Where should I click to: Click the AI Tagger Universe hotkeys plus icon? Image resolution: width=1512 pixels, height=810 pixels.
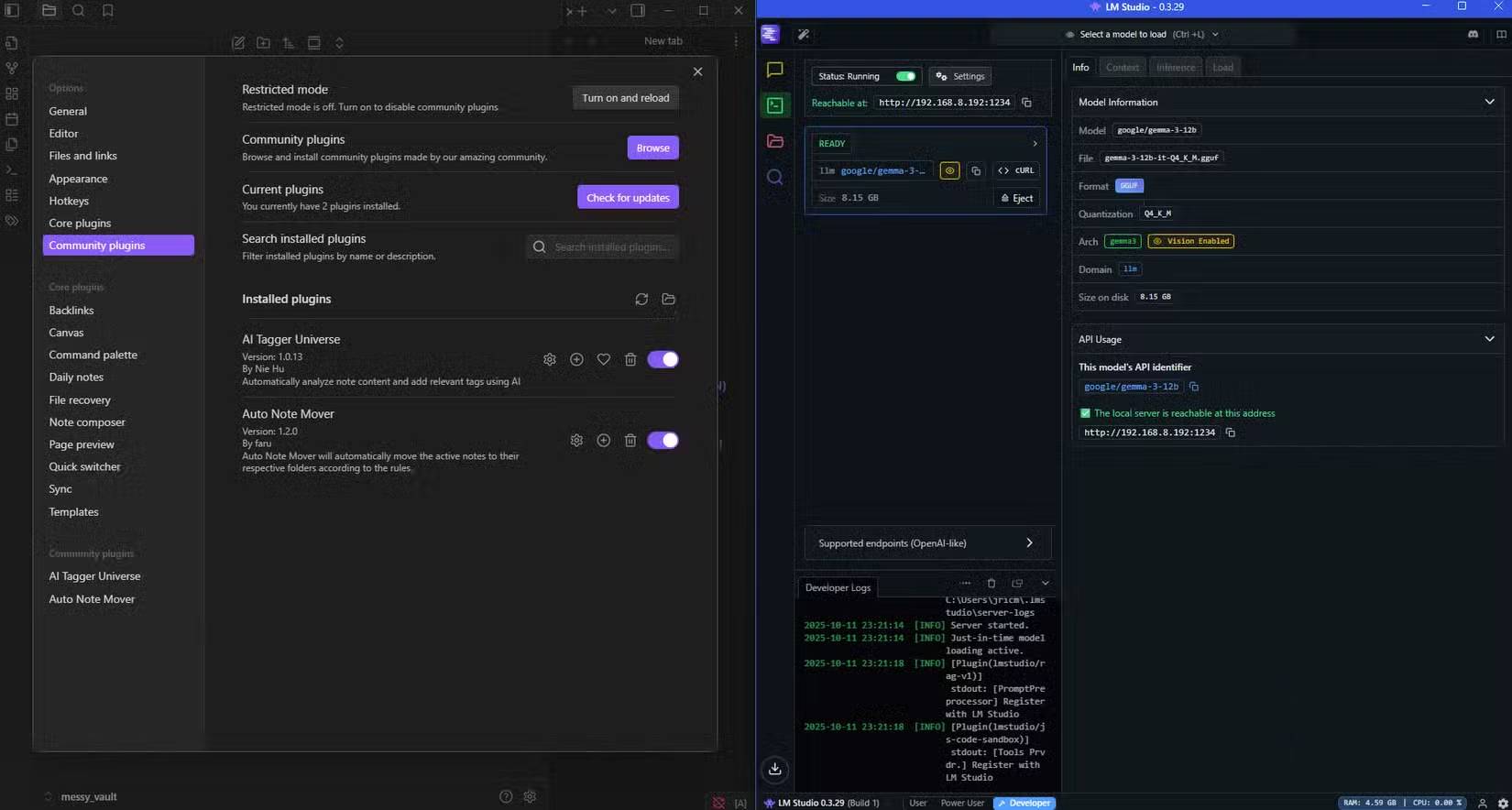(x=576, y=359)
